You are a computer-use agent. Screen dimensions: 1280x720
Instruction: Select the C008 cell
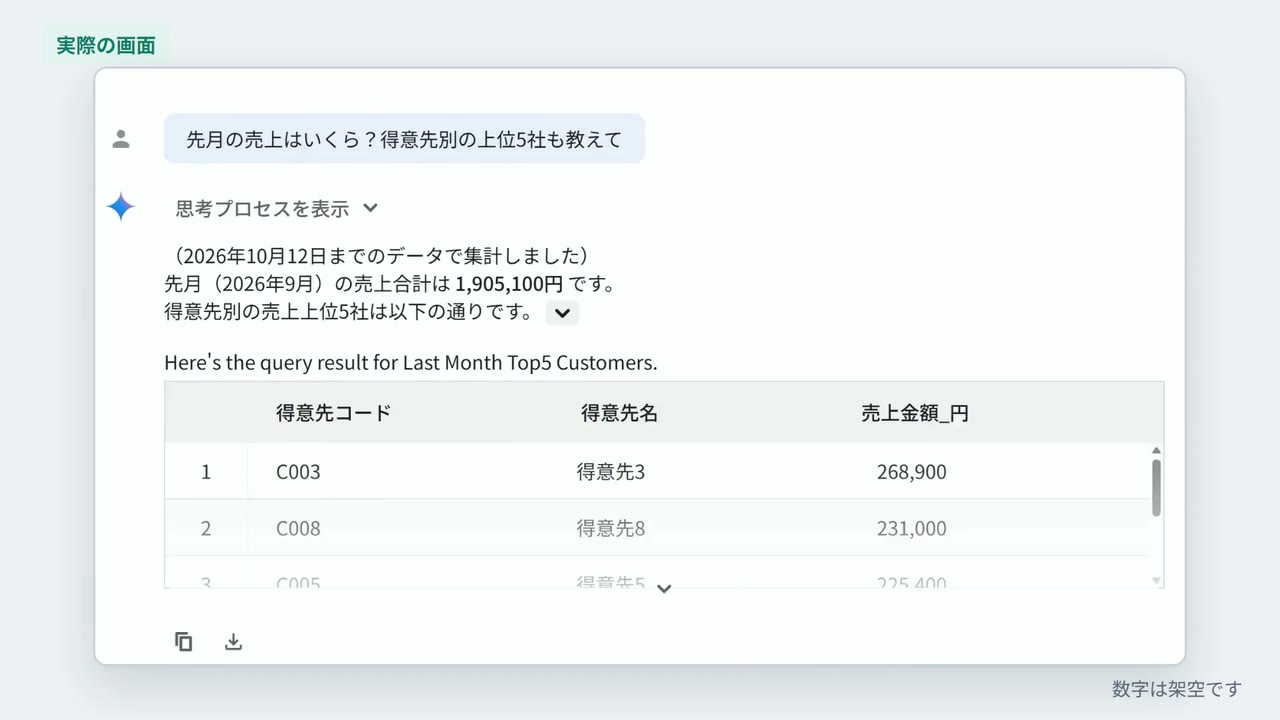click(x=298, y=528)
